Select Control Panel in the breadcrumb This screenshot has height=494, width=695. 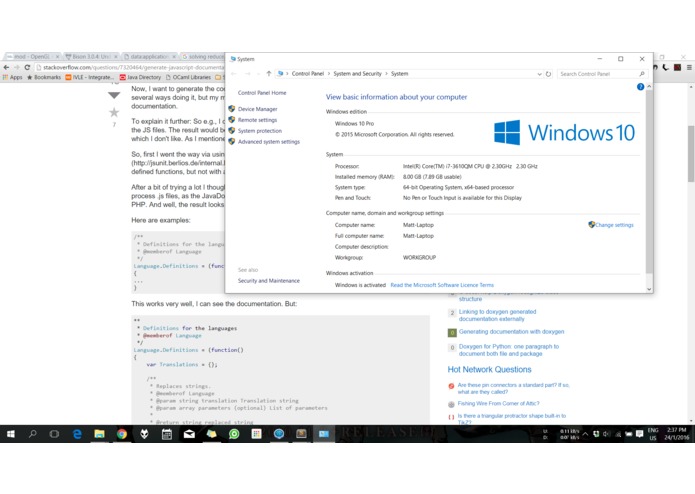308,74
